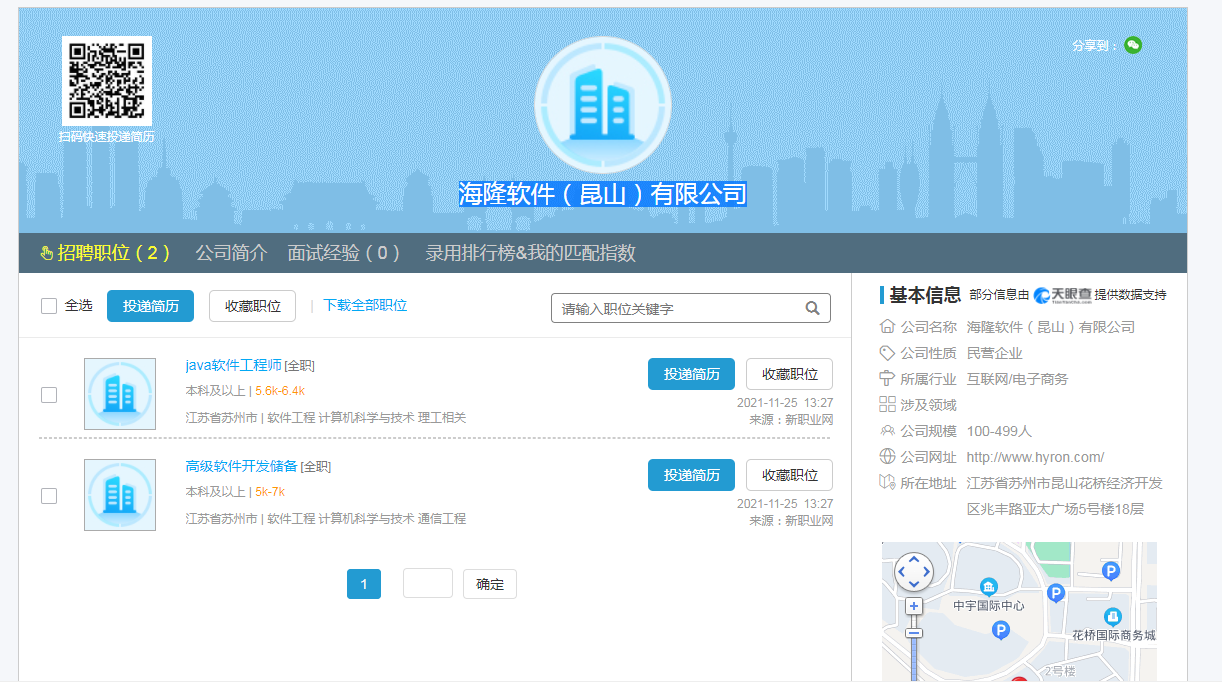Click the map zoom in plus button
The image size is (1222, 685).
(x=913, y=607)
